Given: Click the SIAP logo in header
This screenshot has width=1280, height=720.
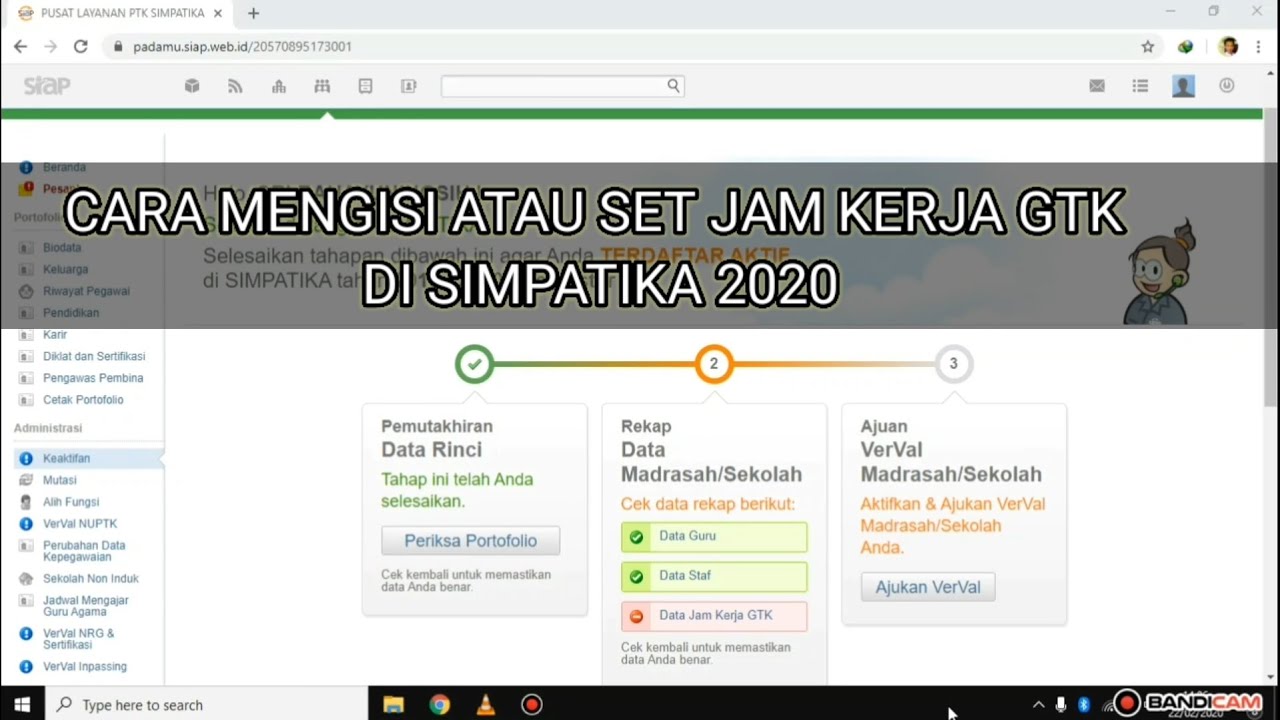Looking at the screenshot, I should (x=47, y=86).
